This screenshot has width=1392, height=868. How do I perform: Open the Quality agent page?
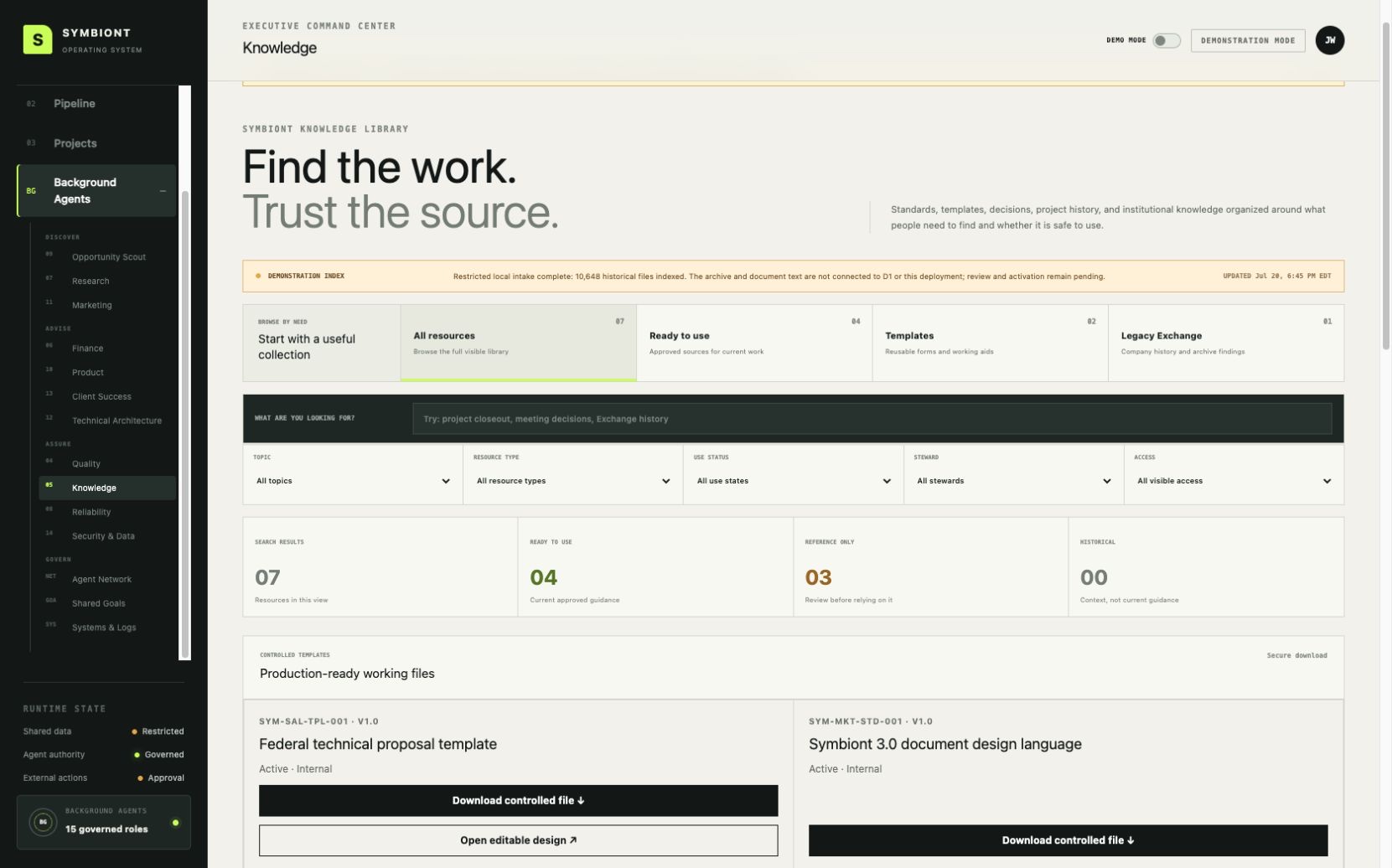tap(107, 464)
